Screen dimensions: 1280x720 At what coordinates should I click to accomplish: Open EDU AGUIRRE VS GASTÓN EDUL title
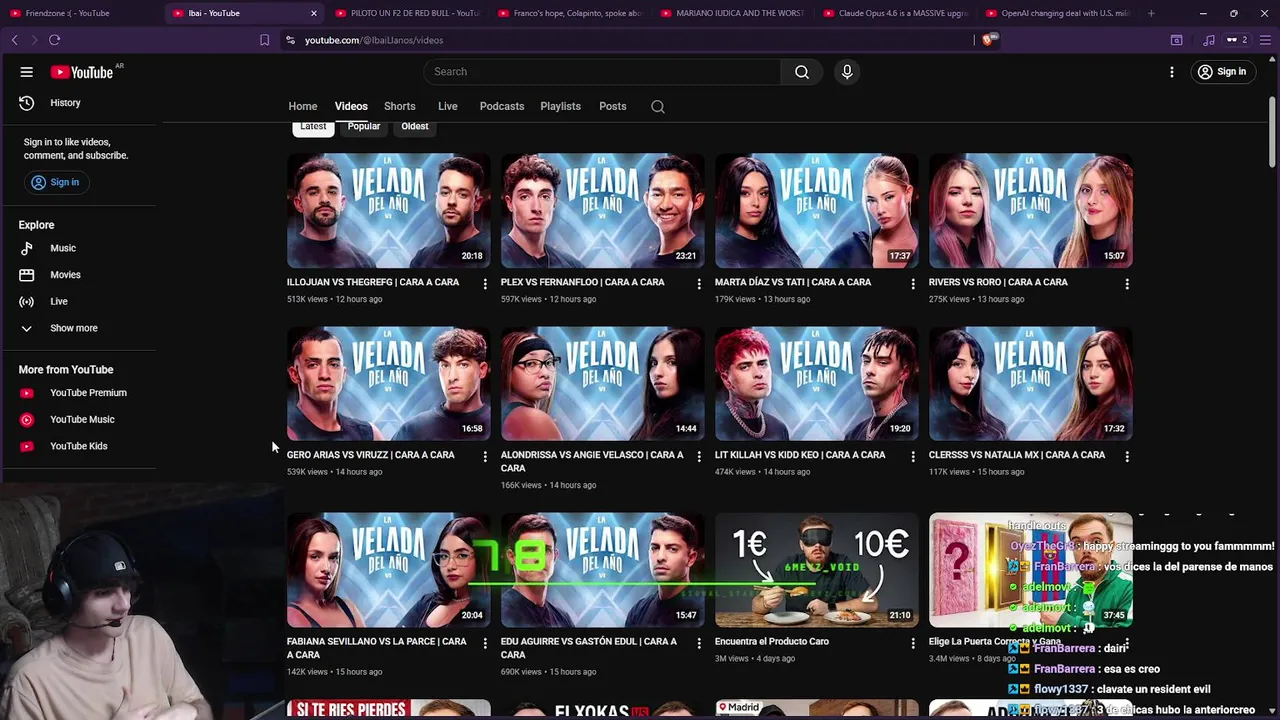[x=589, y=649]
